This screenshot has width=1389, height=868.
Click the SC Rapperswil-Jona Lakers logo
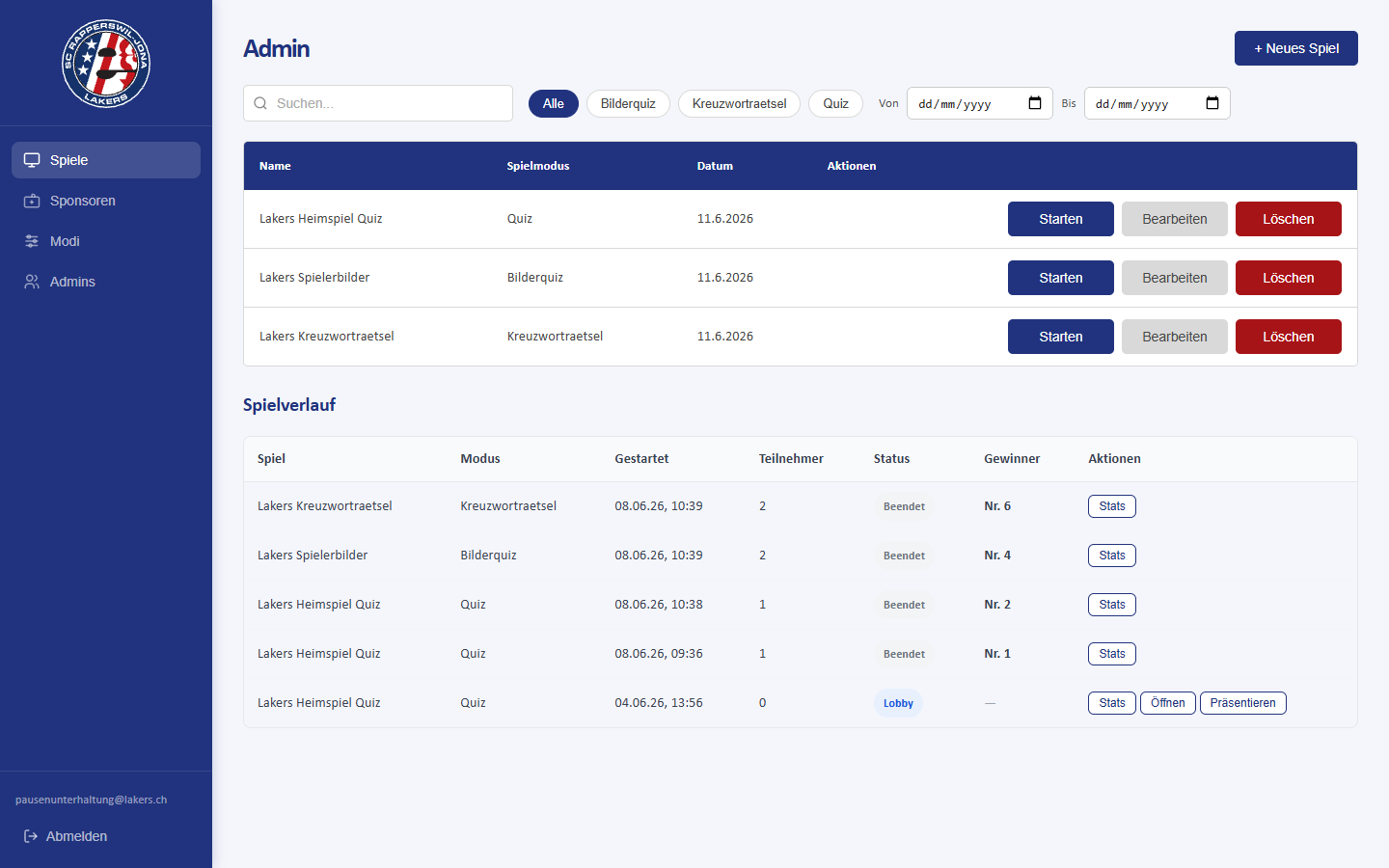(x=106, y=64)
